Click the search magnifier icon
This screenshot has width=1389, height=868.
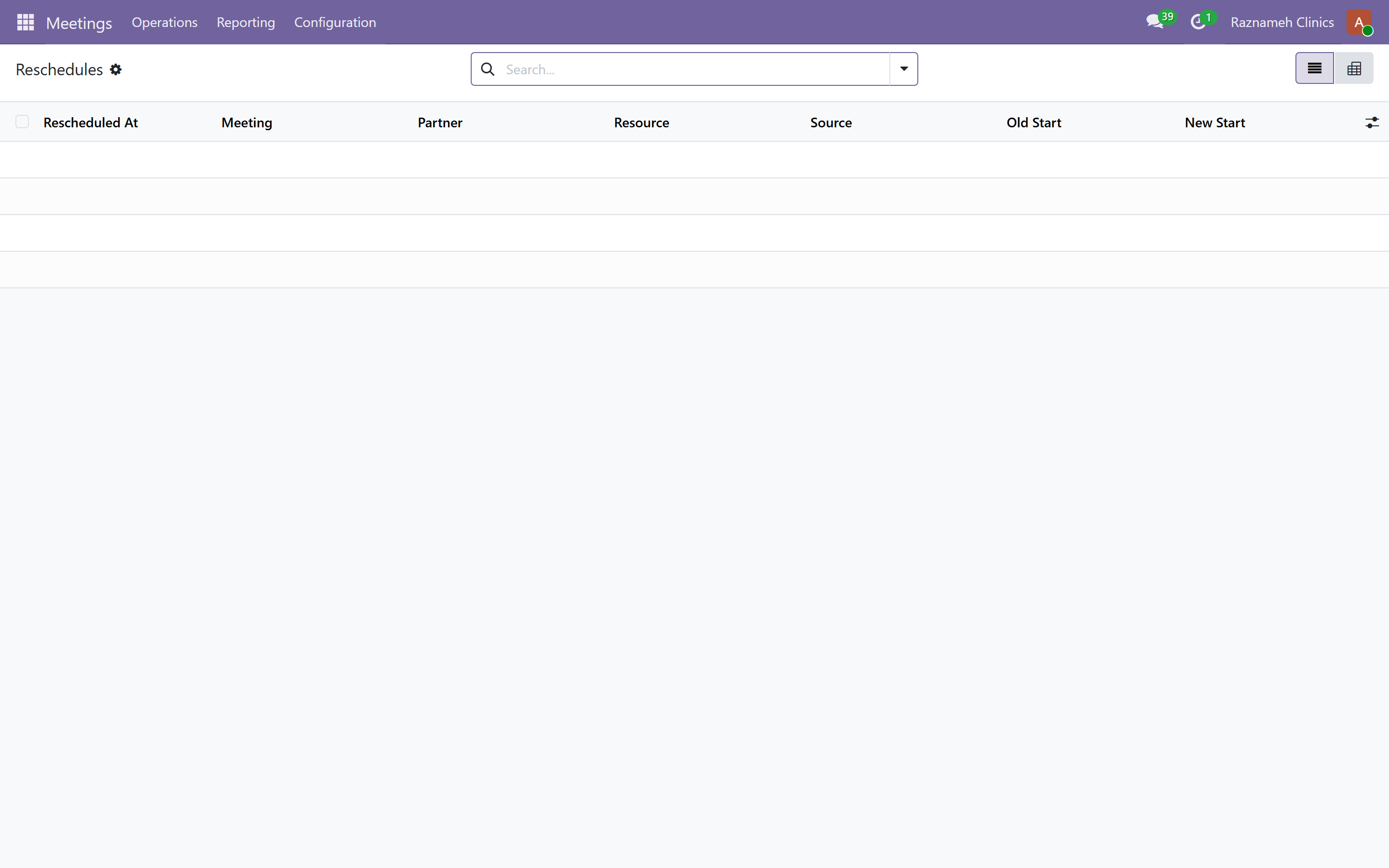[488, 69]
